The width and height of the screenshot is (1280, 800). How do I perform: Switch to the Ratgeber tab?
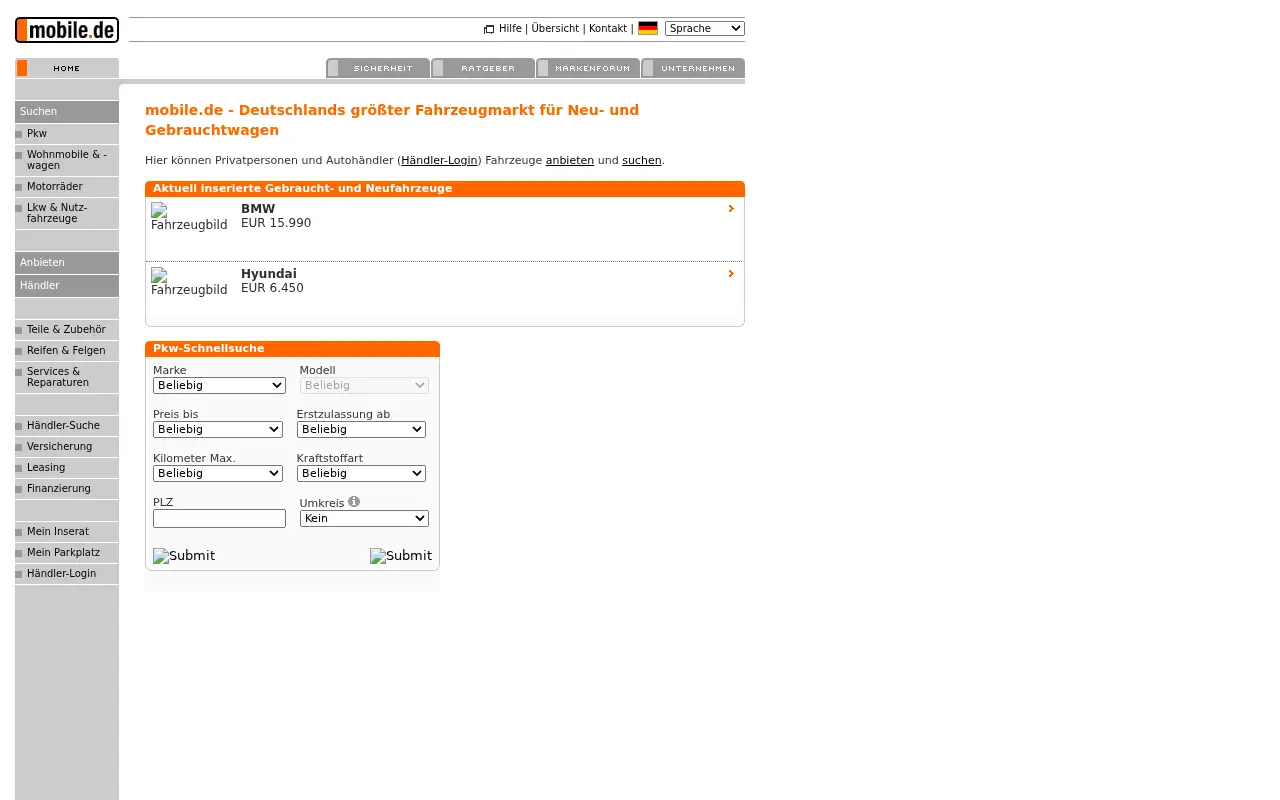pyautogui.click(x=483, y=68)
